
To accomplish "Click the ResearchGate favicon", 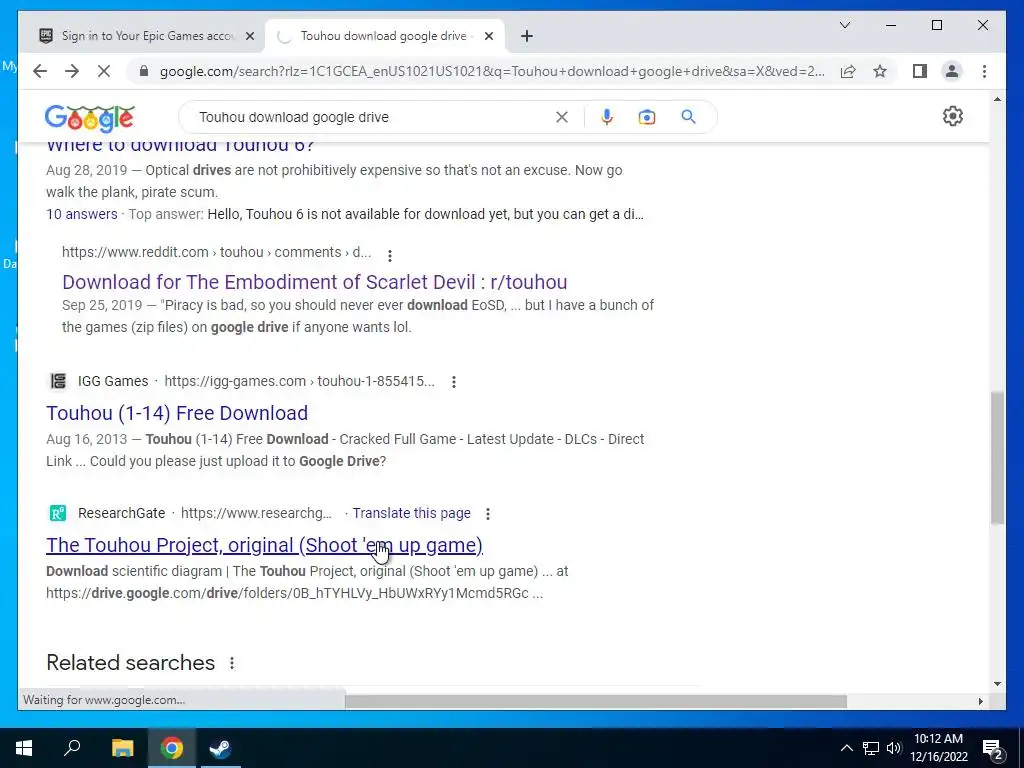I will [57, 513].
